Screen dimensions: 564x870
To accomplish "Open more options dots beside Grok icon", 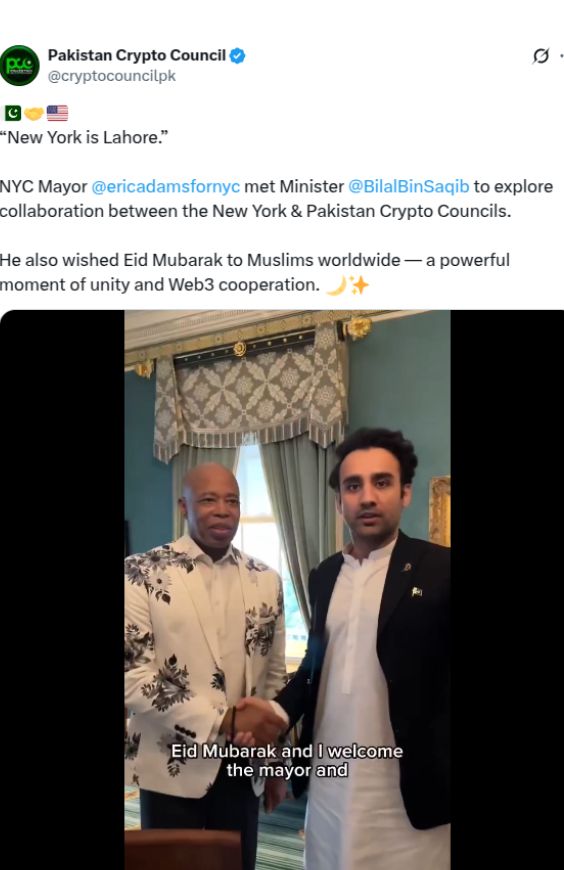I will (x=561, y=56).
